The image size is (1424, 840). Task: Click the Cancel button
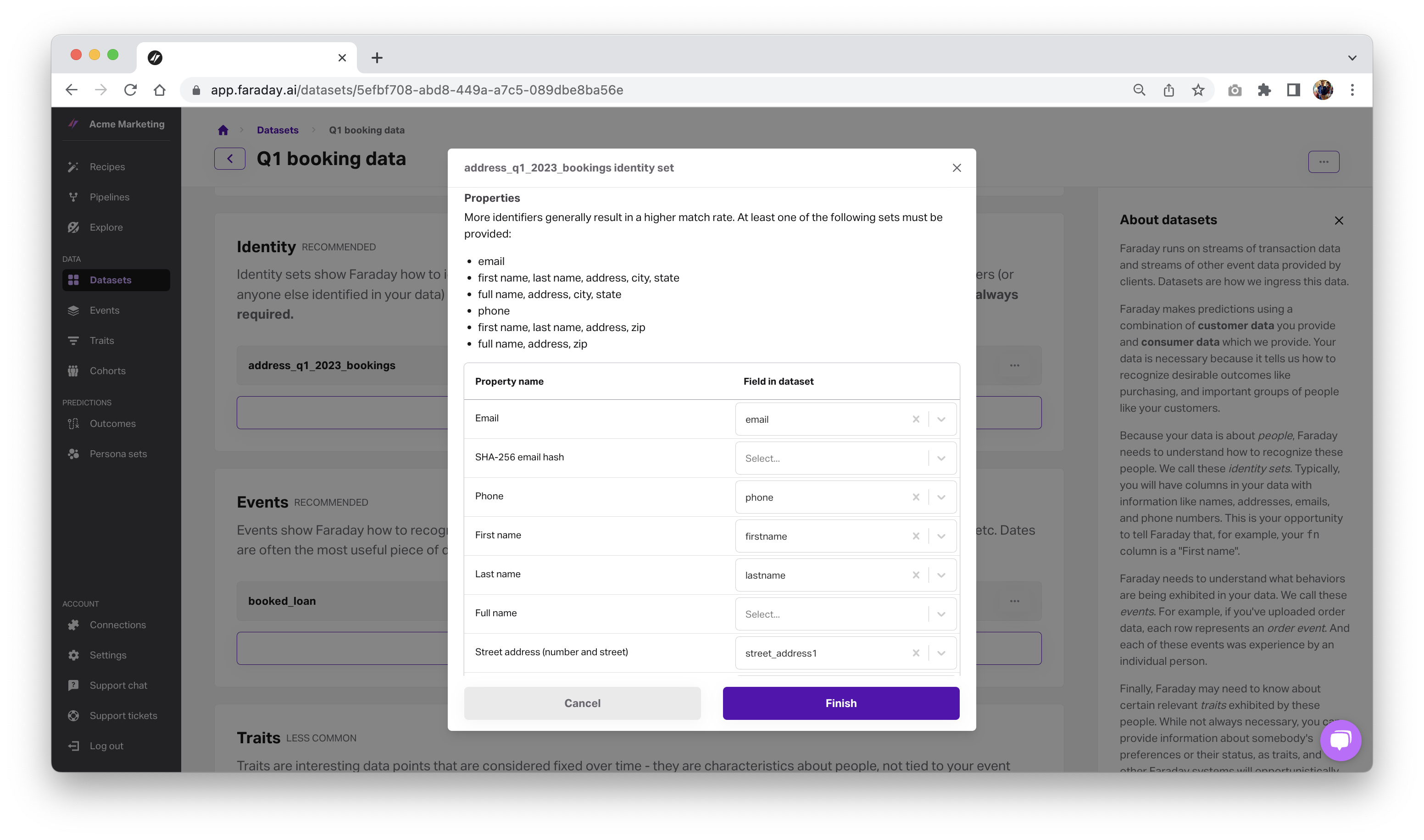tap(582, 703)
